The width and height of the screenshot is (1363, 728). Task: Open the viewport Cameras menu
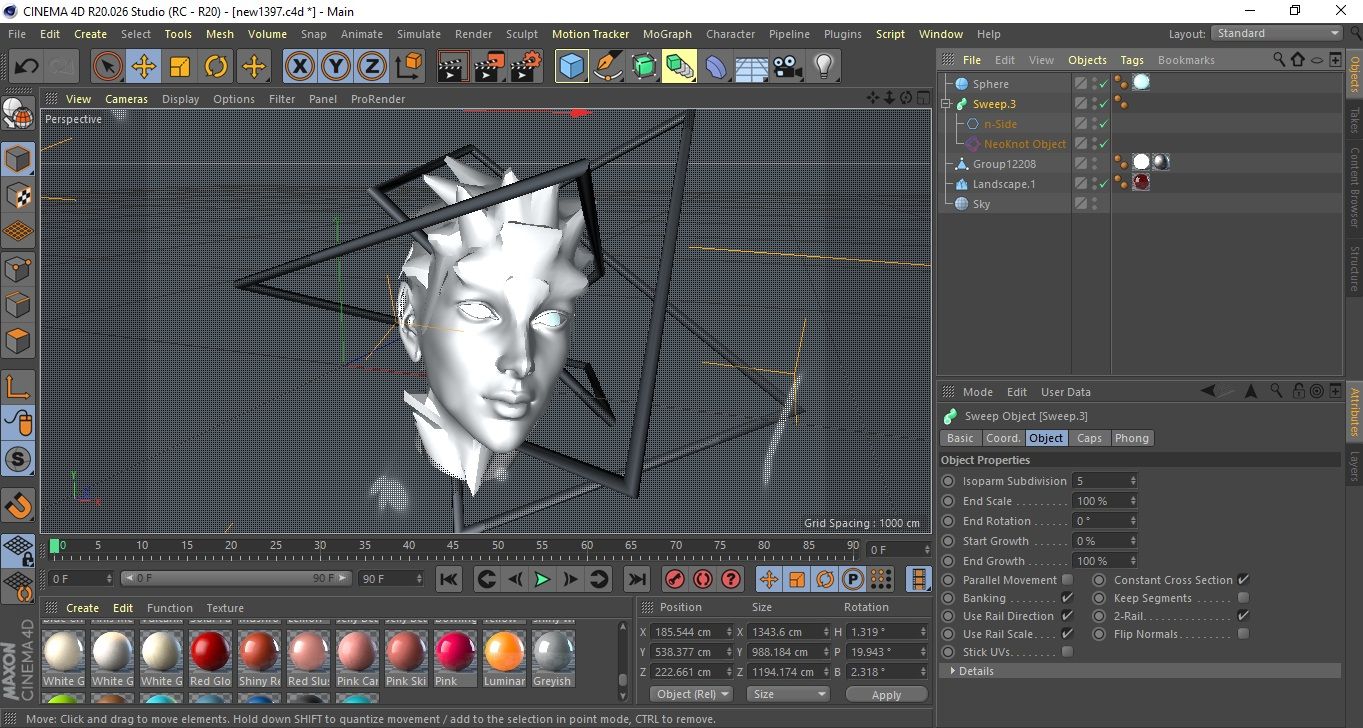pyautogui.click(x=126, y=99)
